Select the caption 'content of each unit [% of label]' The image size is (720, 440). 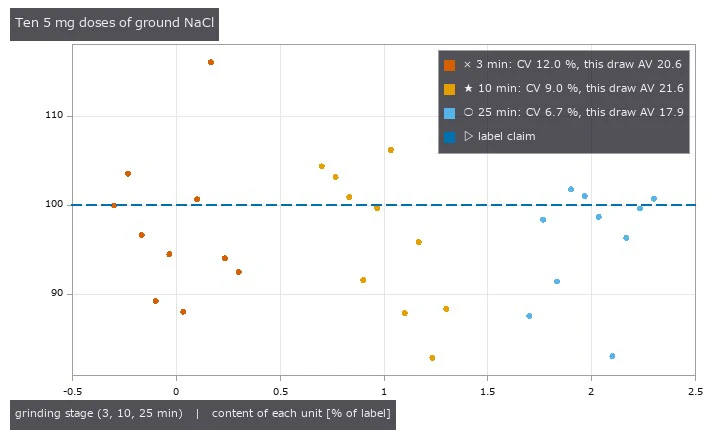(x=301, y=413)
